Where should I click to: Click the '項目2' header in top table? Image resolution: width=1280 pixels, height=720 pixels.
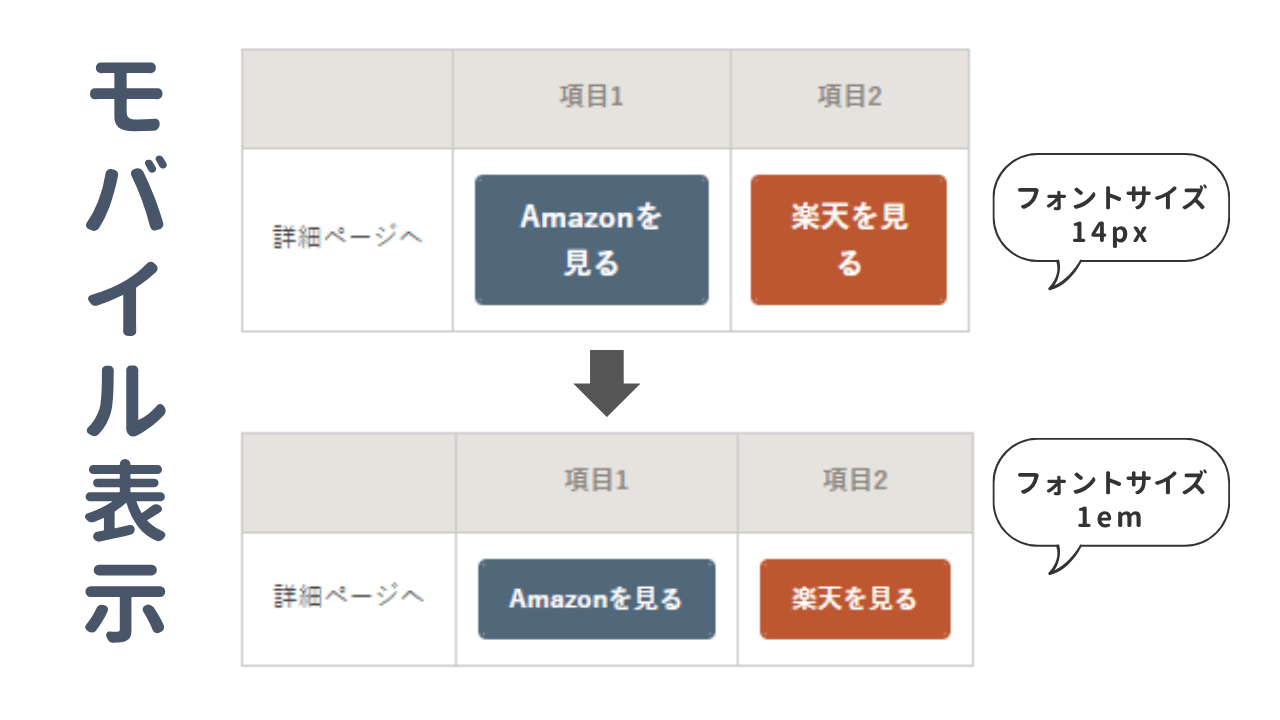(x=850, y=97)
